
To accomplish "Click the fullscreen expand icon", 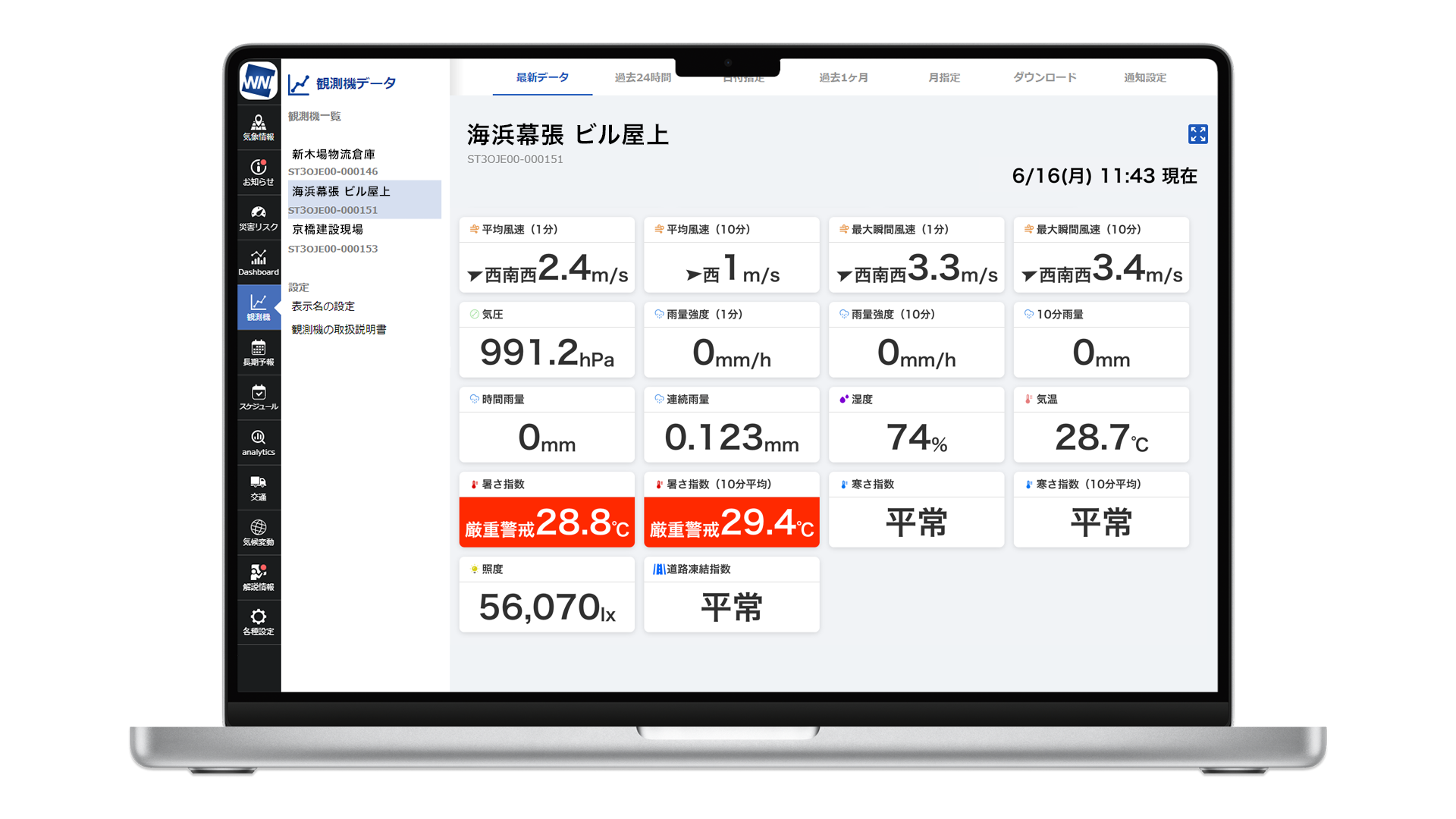I will [x=1197, y=134].
